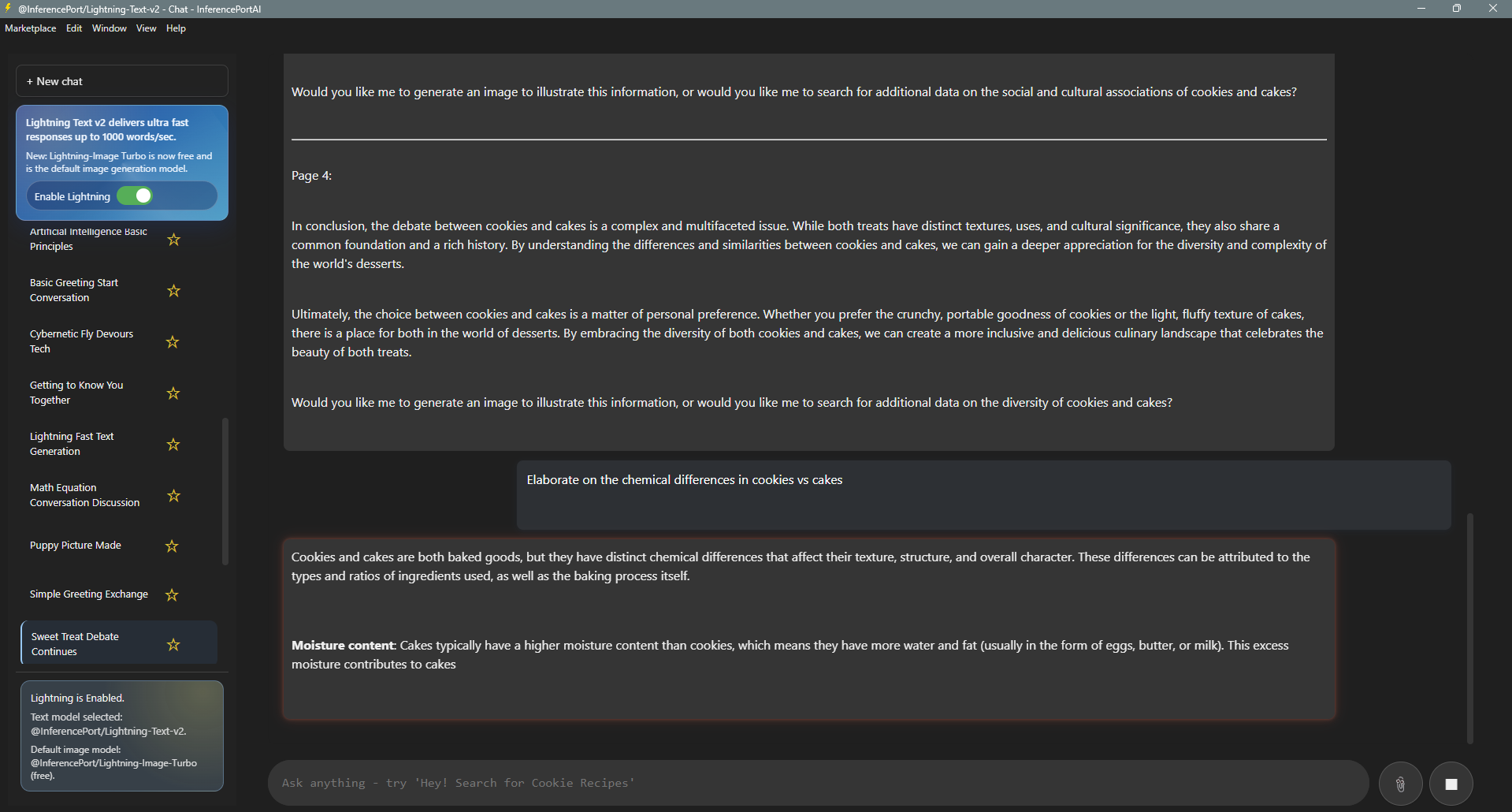Open the Window menu

pos(109,28)
